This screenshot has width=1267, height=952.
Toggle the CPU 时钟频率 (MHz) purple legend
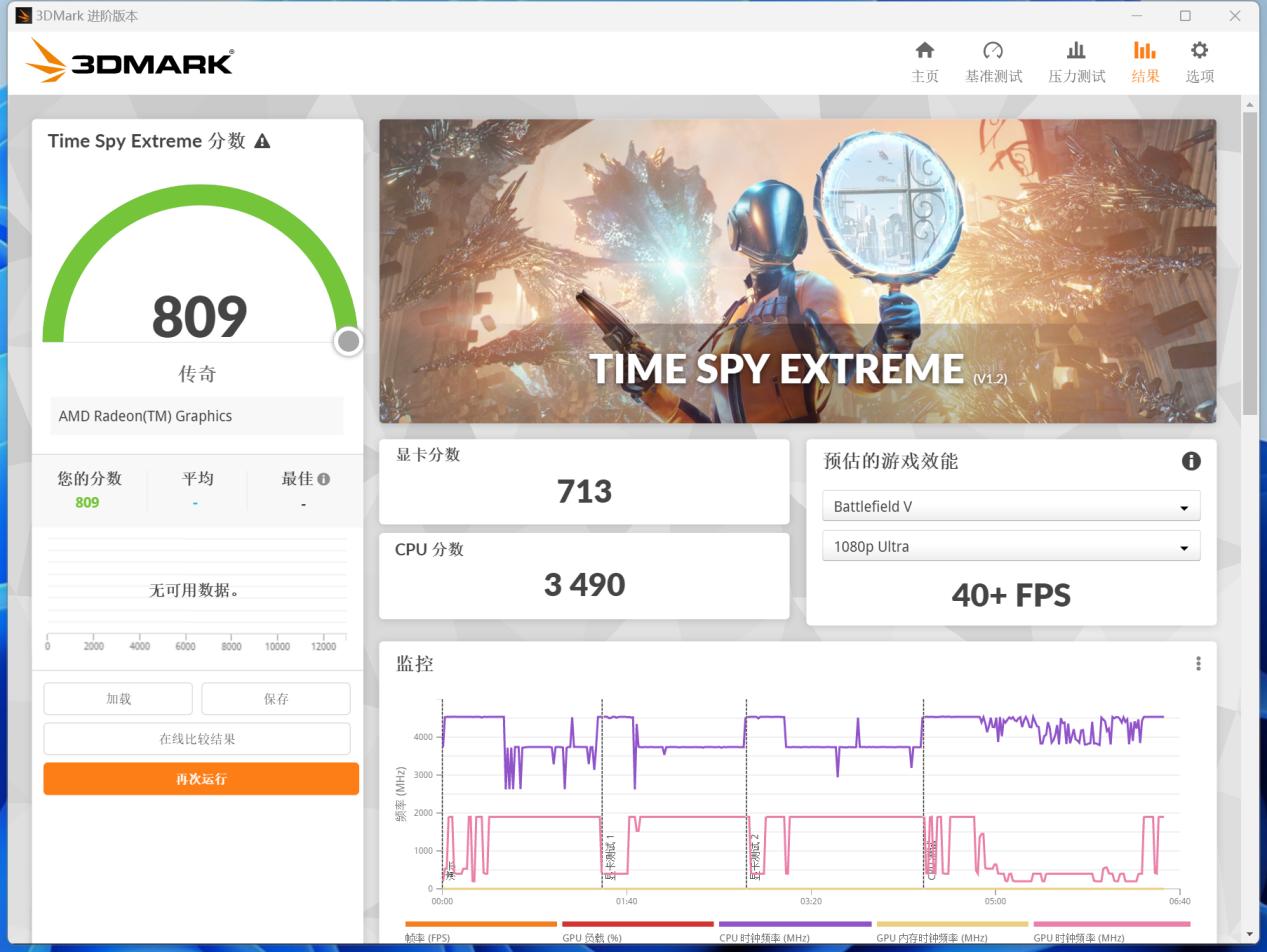click(x=795, y=932)
